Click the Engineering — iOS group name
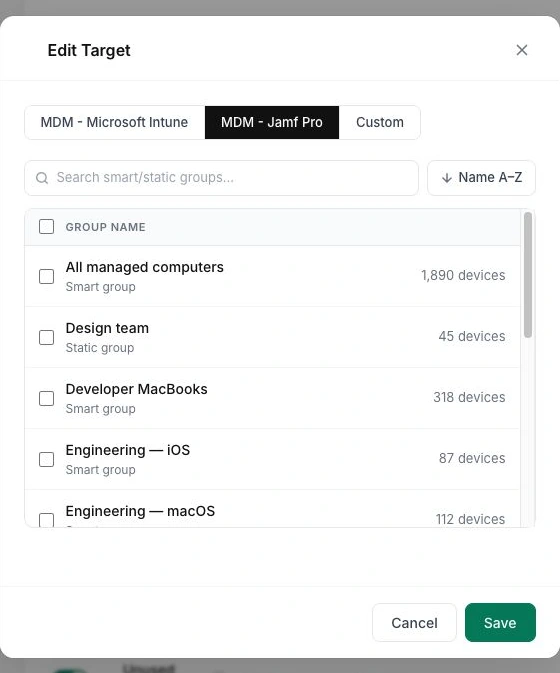560x673 pixels. 127,450
